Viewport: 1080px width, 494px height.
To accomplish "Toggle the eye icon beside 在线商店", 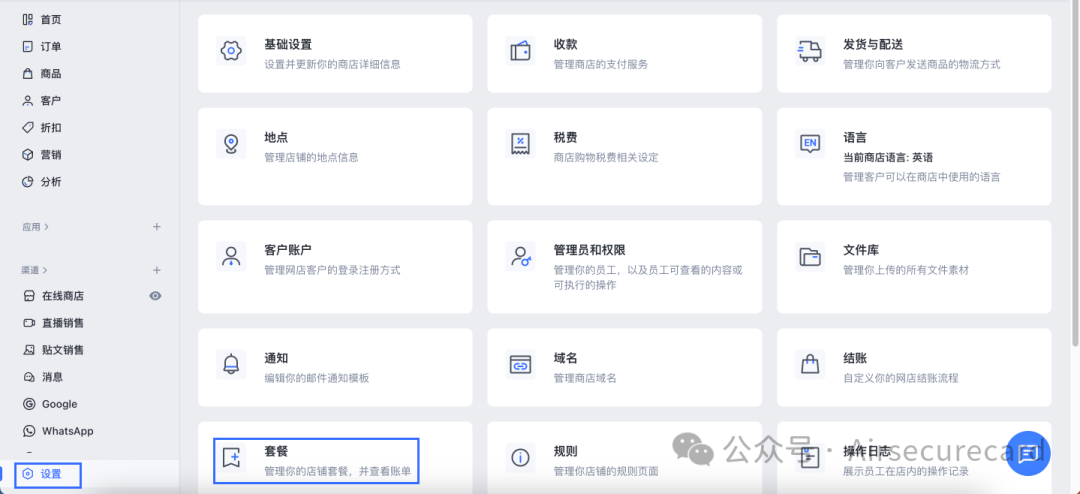I will click(156, 296).
